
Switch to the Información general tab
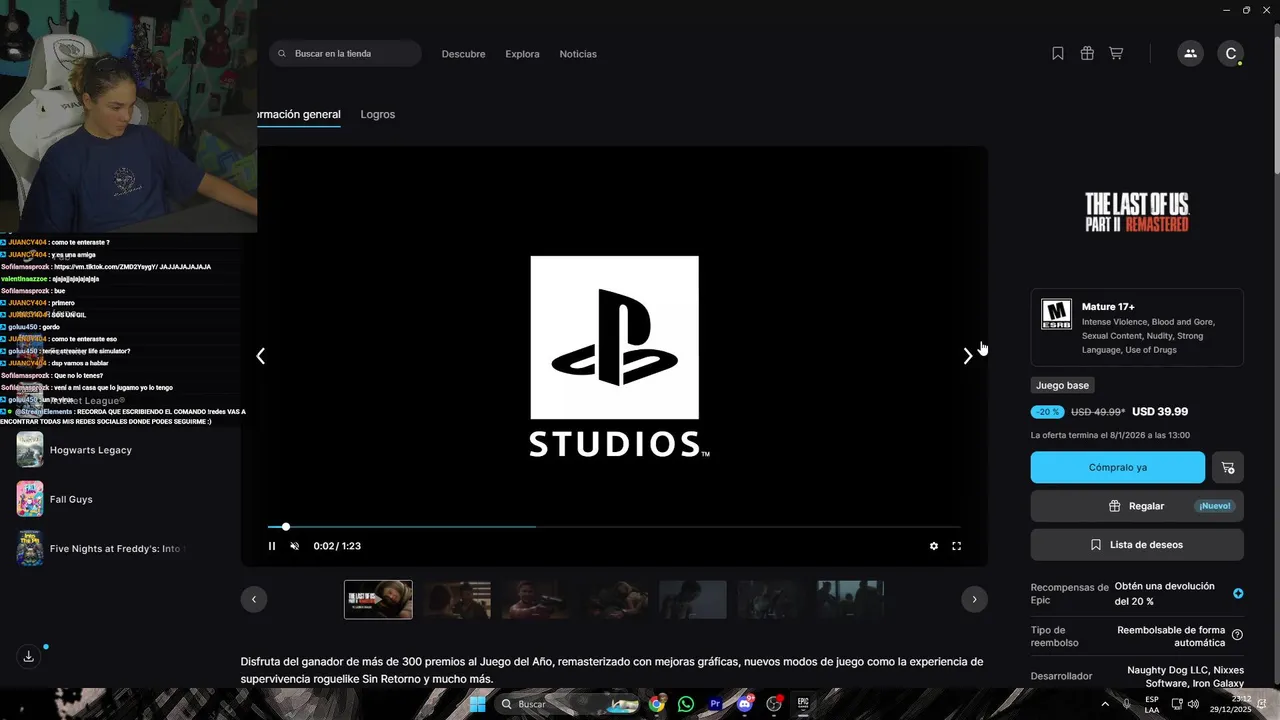click(298, 114)
